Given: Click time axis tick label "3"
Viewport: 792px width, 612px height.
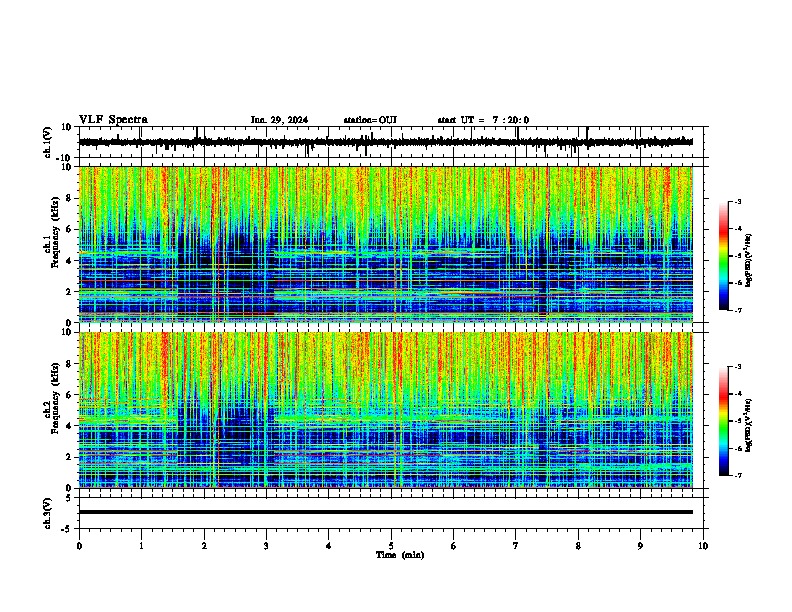Looking at the screenshot, I should [266, 546].
